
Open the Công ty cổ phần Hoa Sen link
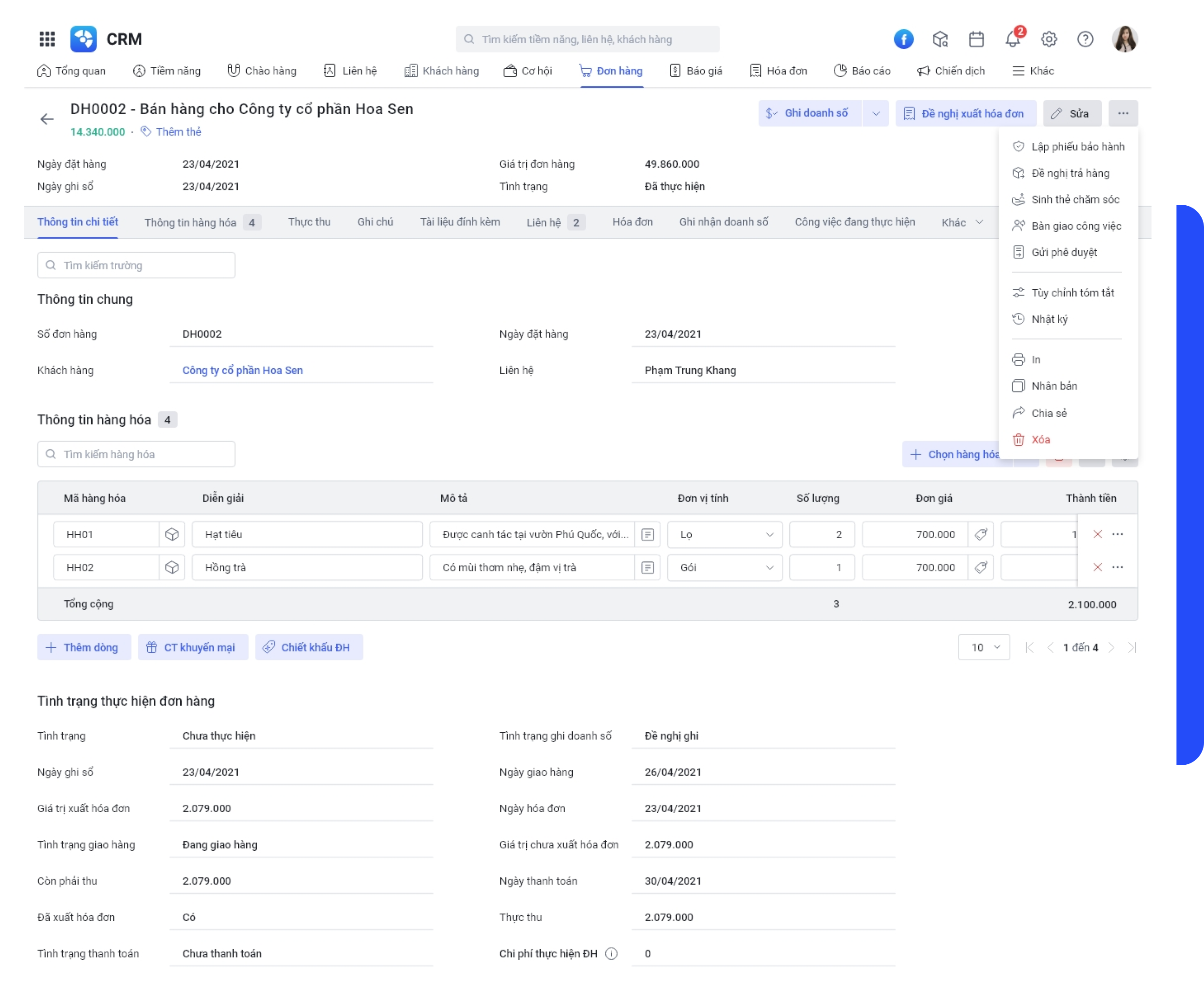[242, 370]
